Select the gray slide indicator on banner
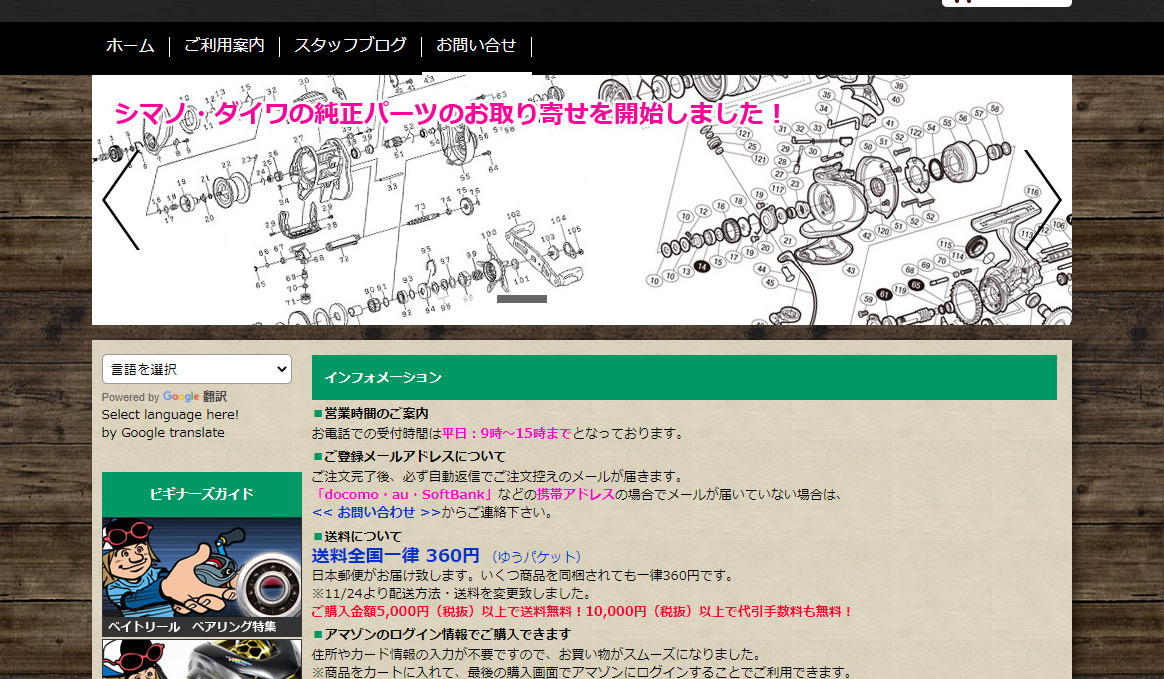Screen dimensions: 1164x679 click(522, 299)
